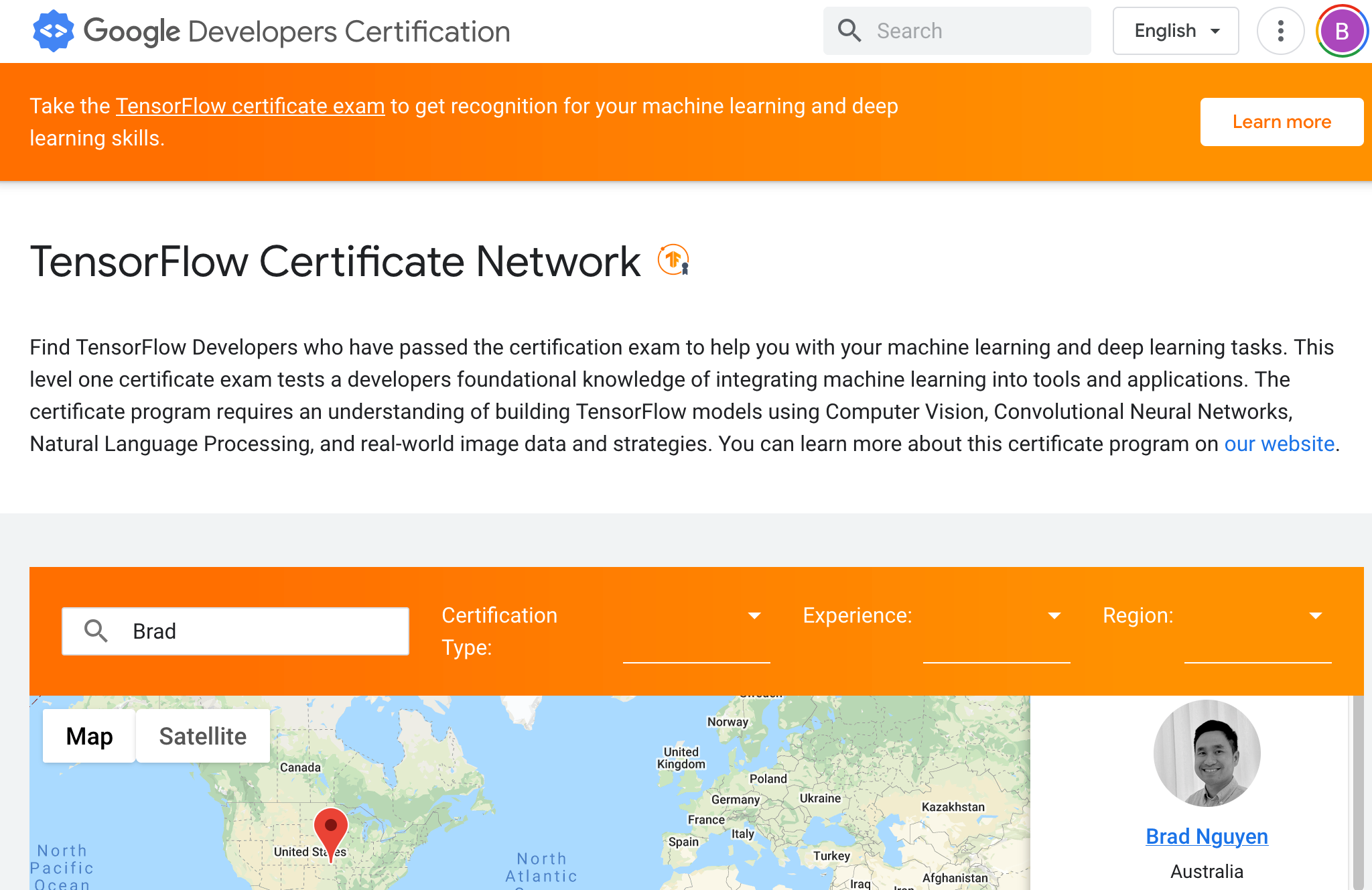Screen dimensions: 1372x890
Task: Click the 'North Atlantic' ocean label on the map
Action: click(x=541, y=867)
